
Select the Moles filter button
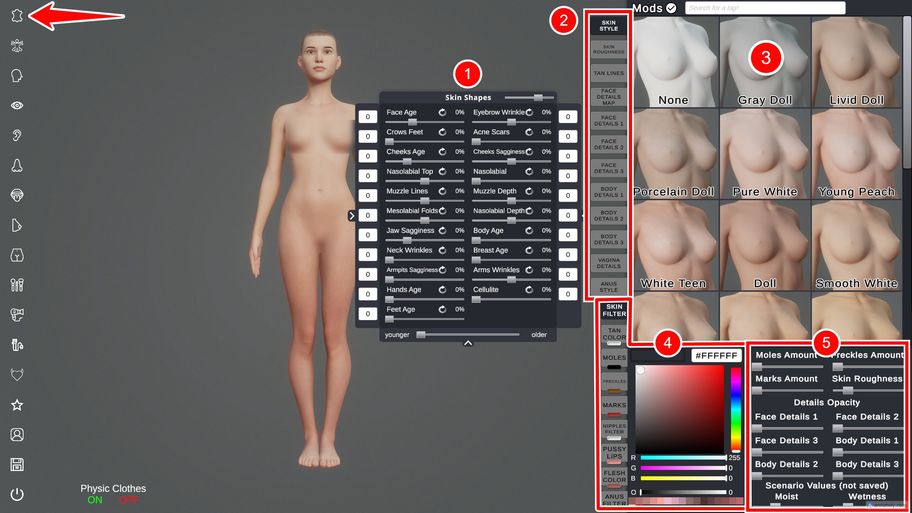tap(614, 360)
